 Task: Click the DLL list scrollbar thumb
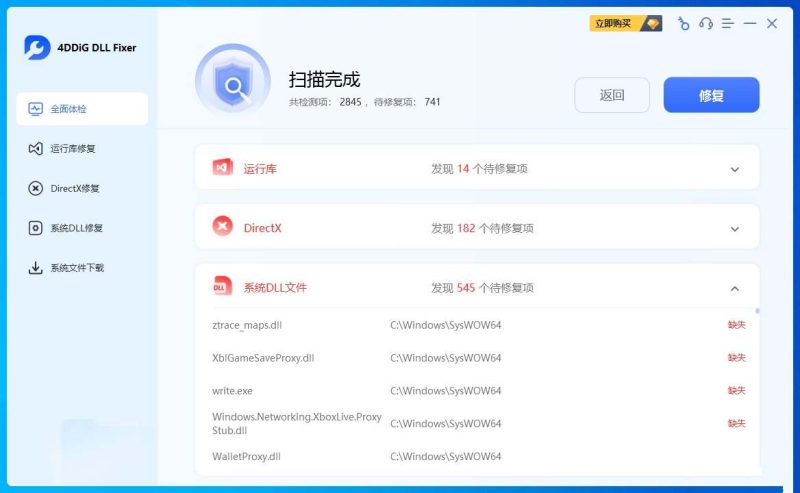(x=757, y=311)
